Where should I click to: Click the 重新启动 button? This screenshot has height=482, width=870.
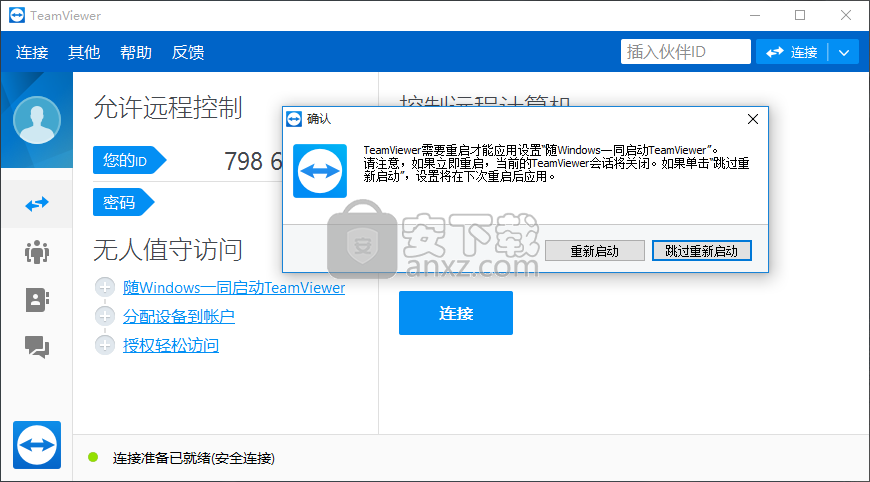(x=595, y=251)
